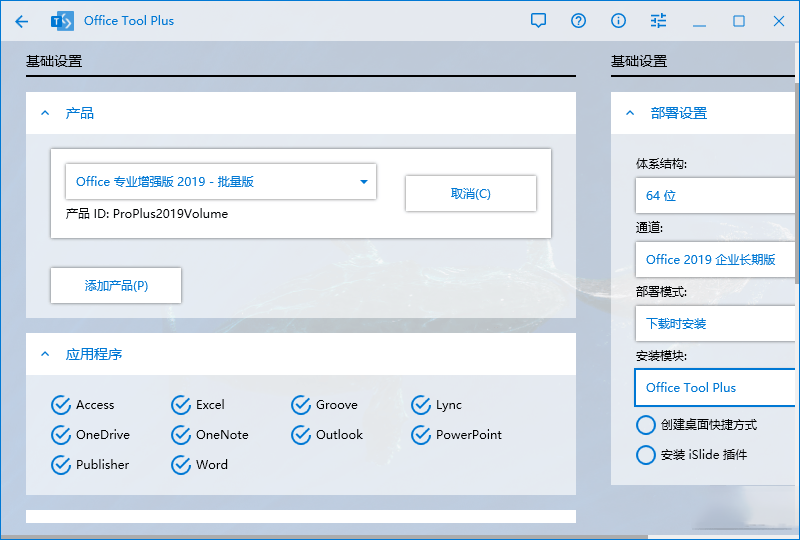Open the 部署模式 下载时安装 dropdown
Screen dimensions: 800x540
click(x=715, y=324)
